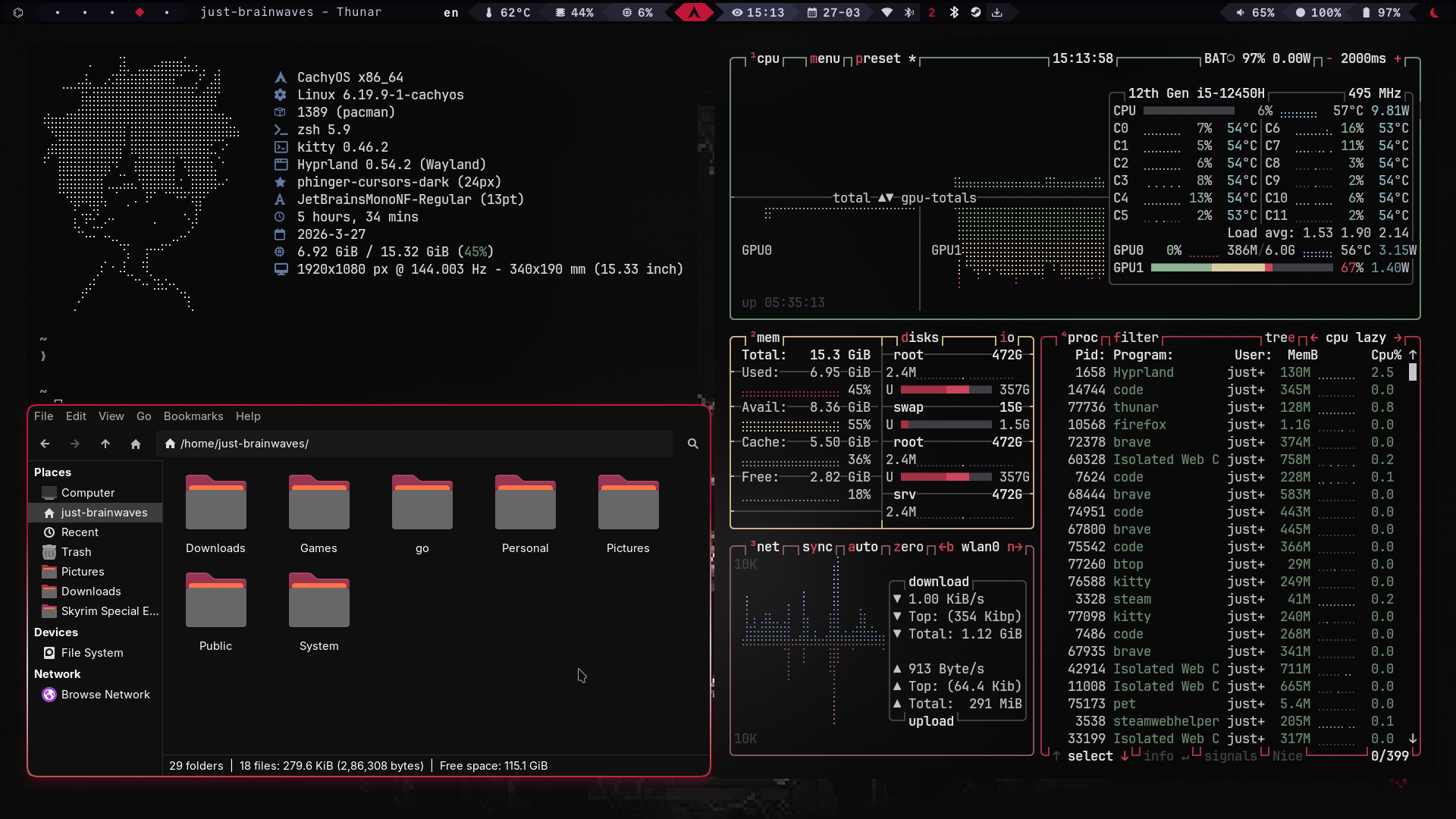Click the signals option in btop
The width and height of the screenshot is (1456, 819).
click(x=1230, y=756)
